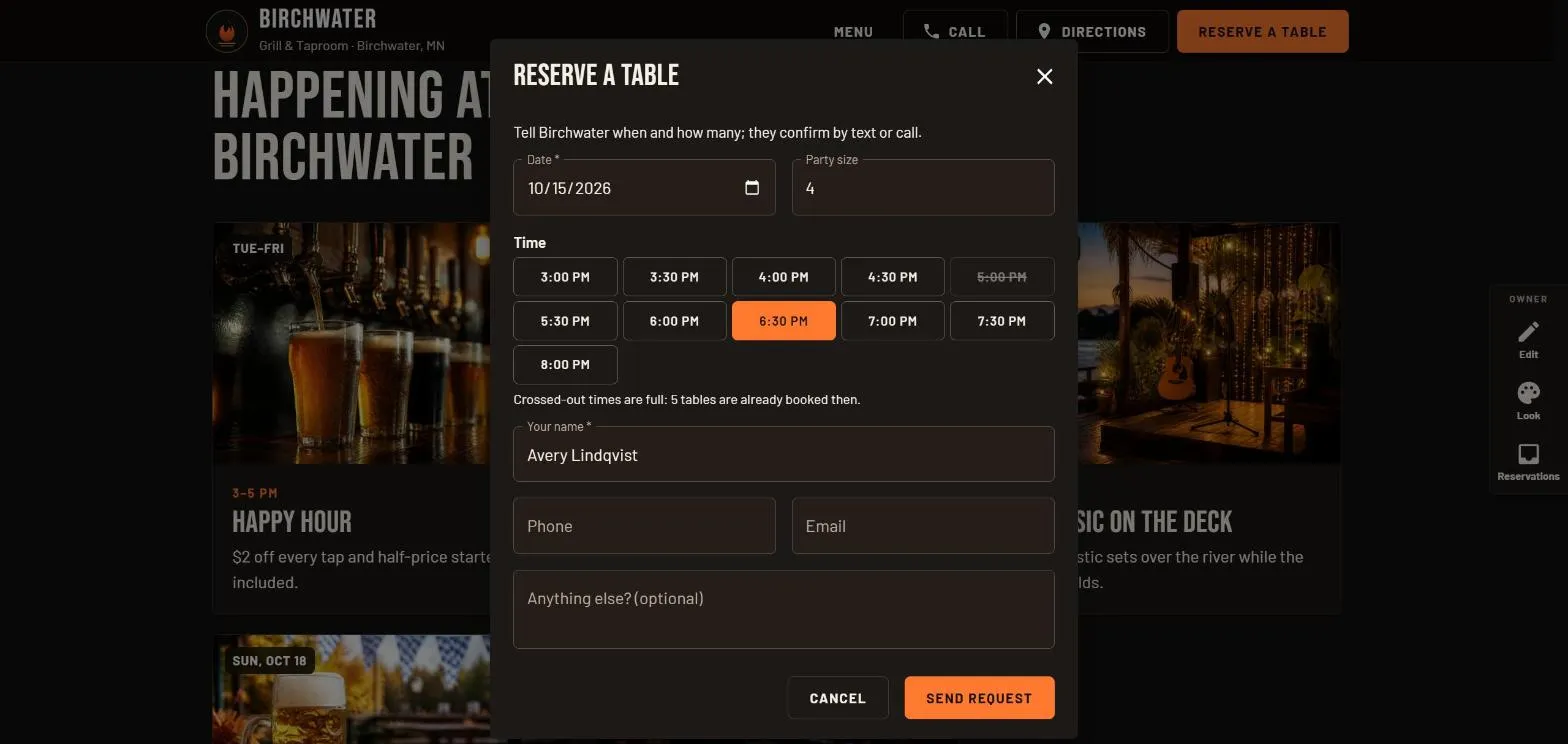This screenshot has height=744, width=1568.
Task: Click into the Email field
Action: click(923, 525)
